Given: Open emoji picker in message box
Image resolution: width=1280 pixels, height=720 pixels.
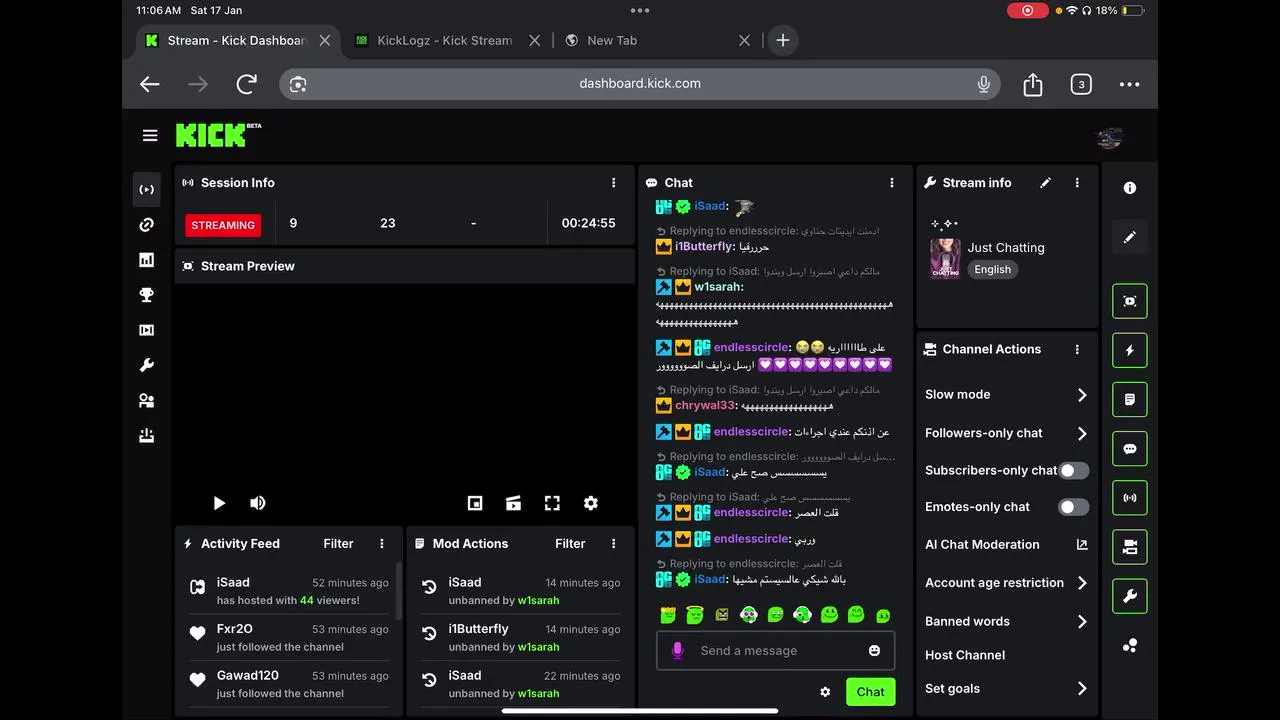Looking at the screenshot, I should pyautogui.click(x=875, y=651).
